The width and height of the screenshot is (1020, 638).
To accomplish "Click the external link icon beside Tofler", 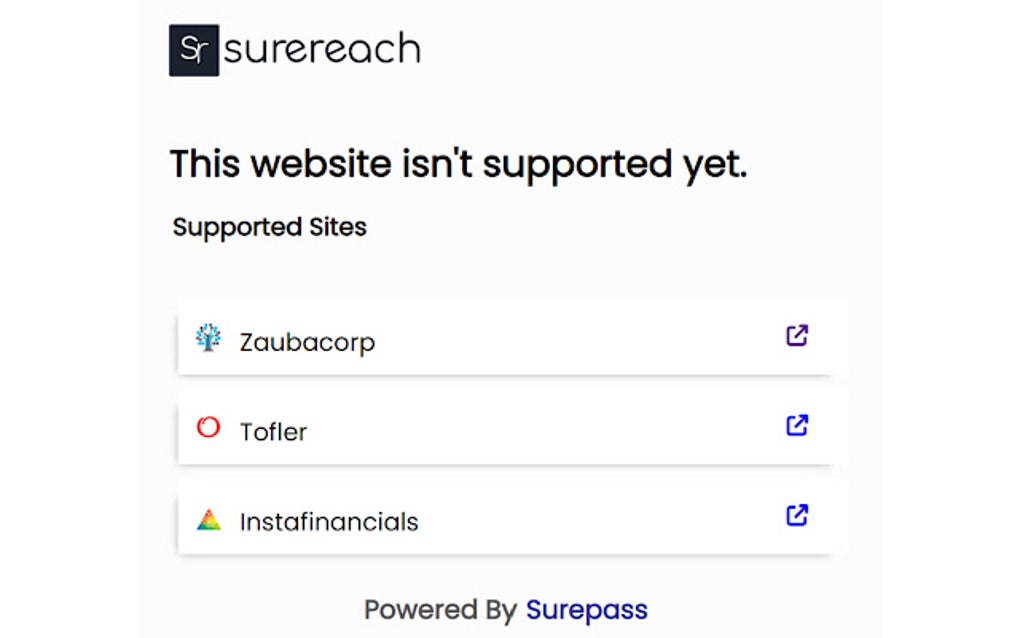I will [x=796, y=426].
